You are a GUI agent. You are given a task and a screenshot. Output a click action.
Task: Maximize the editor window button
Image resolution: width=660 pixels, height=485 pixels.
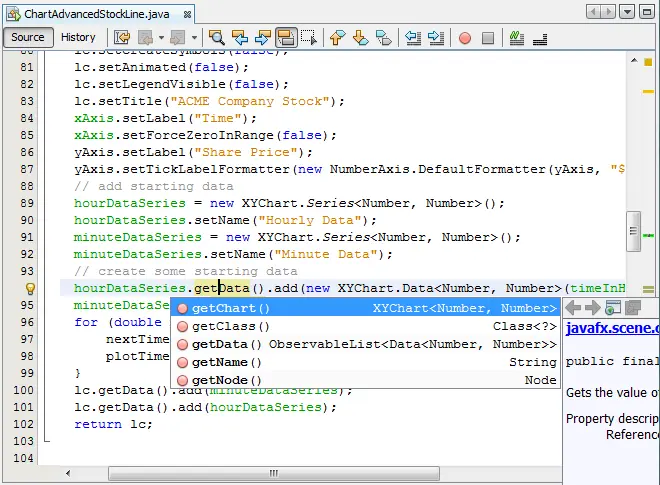pyautogui.click(x=647, y=11)
